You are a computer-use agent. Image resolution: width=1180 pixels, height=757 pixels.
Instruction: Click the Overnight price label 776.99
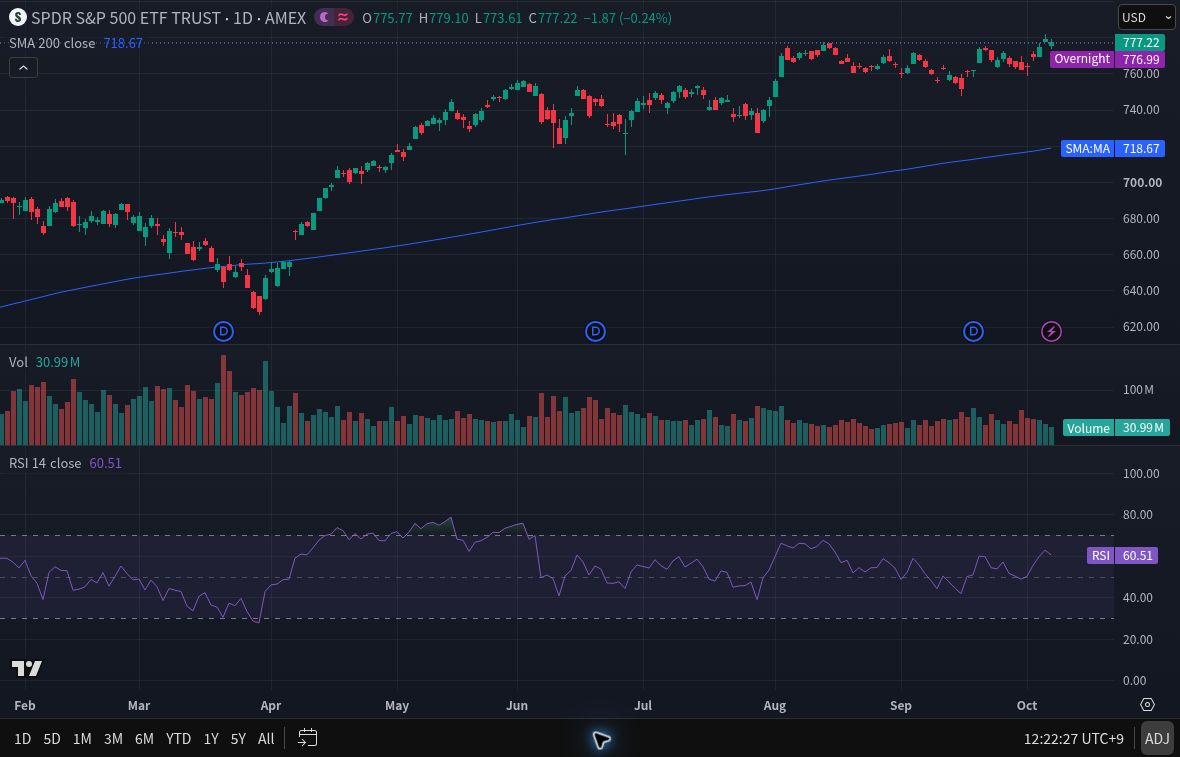tap(1107, 59)
